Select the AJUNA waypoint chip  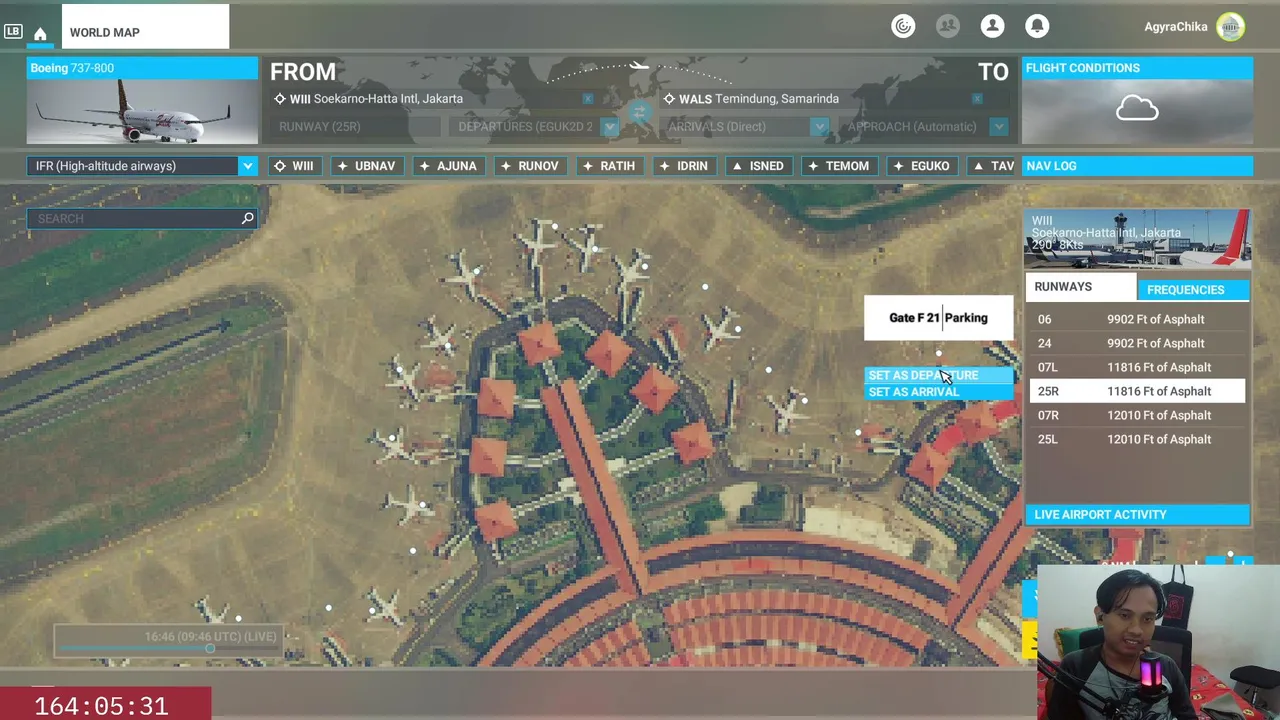(448, 166)
